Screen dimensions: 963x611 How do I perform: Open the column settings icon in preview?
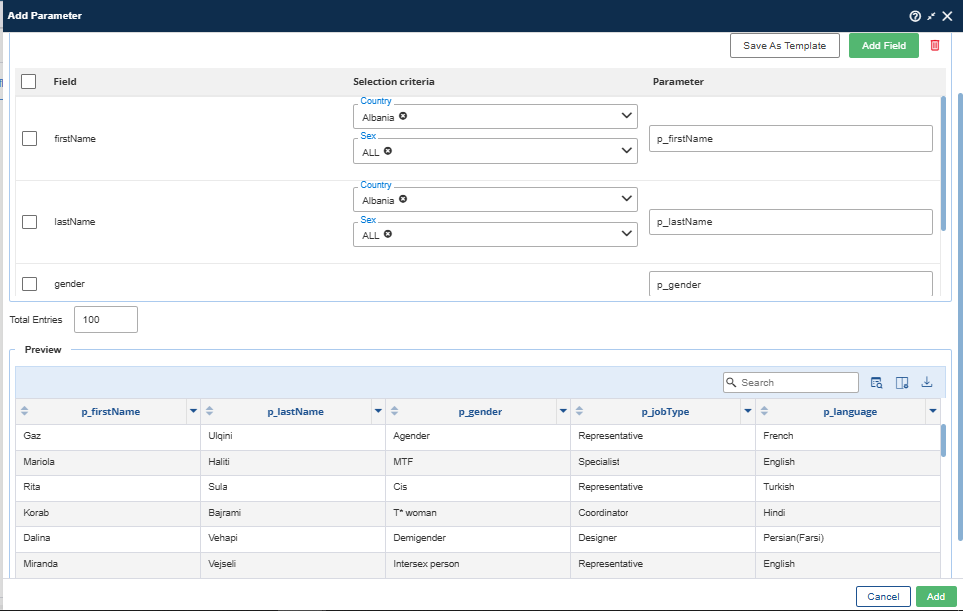click(902, 382)
